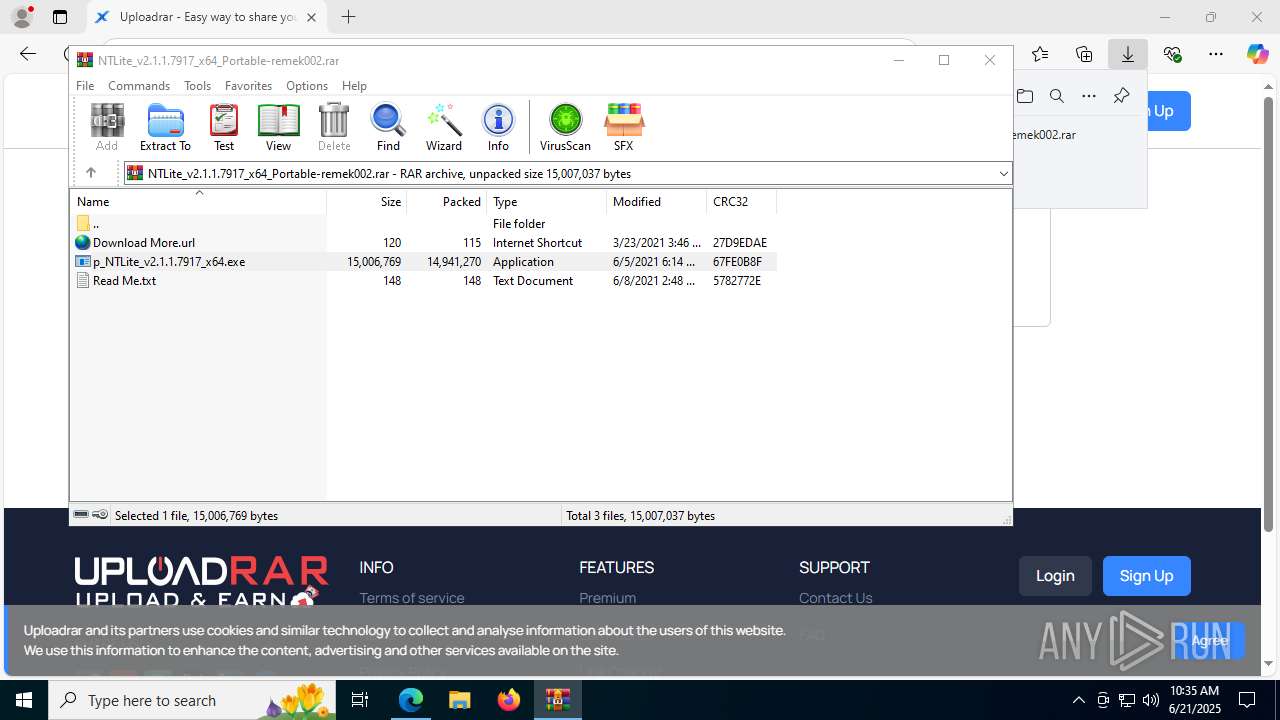Run the Test archive tool
This screenshot has height=720, width=1280.
224,127
